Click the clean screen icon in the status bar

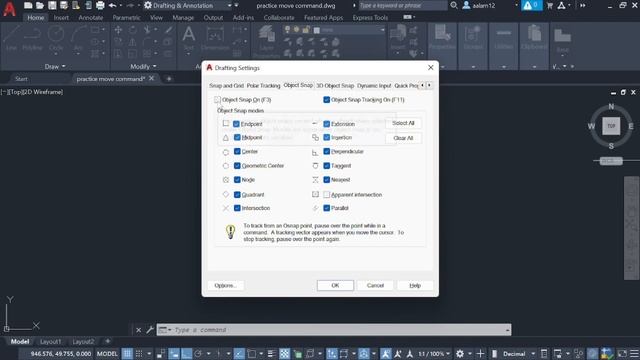[x=622, y=353]
